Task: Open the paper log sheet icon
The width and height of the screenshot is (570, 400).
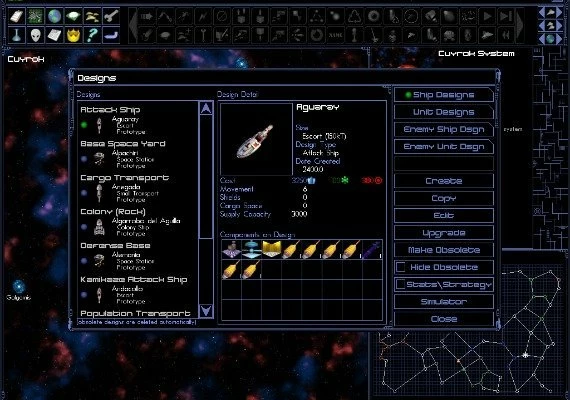Action: pos(55,35)
